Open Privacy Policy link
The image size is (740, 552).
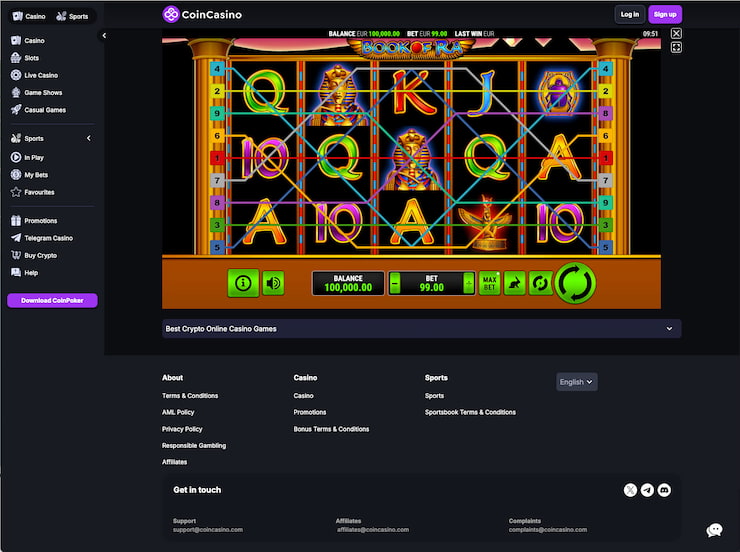[182, 429]
